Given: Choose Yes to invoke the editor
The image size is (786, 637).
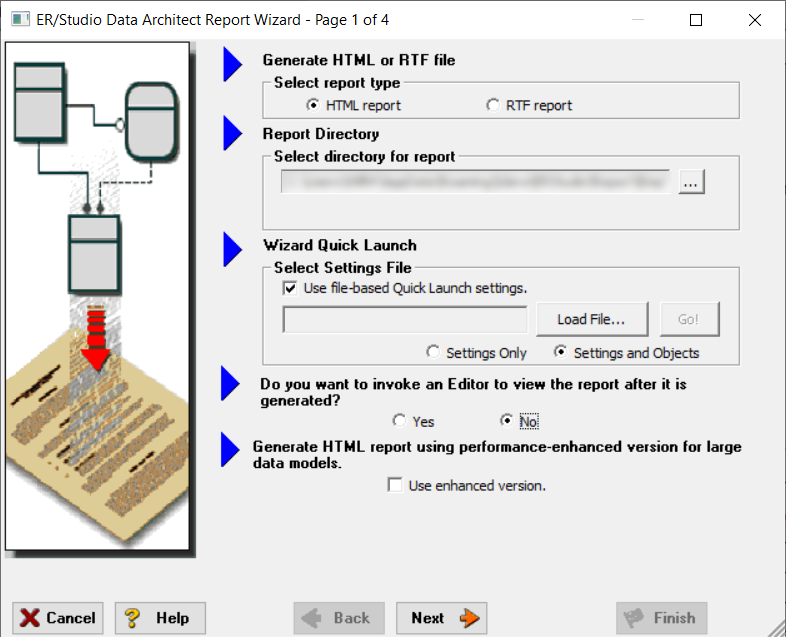Looking at the screenshot, I should click(399, 421).
